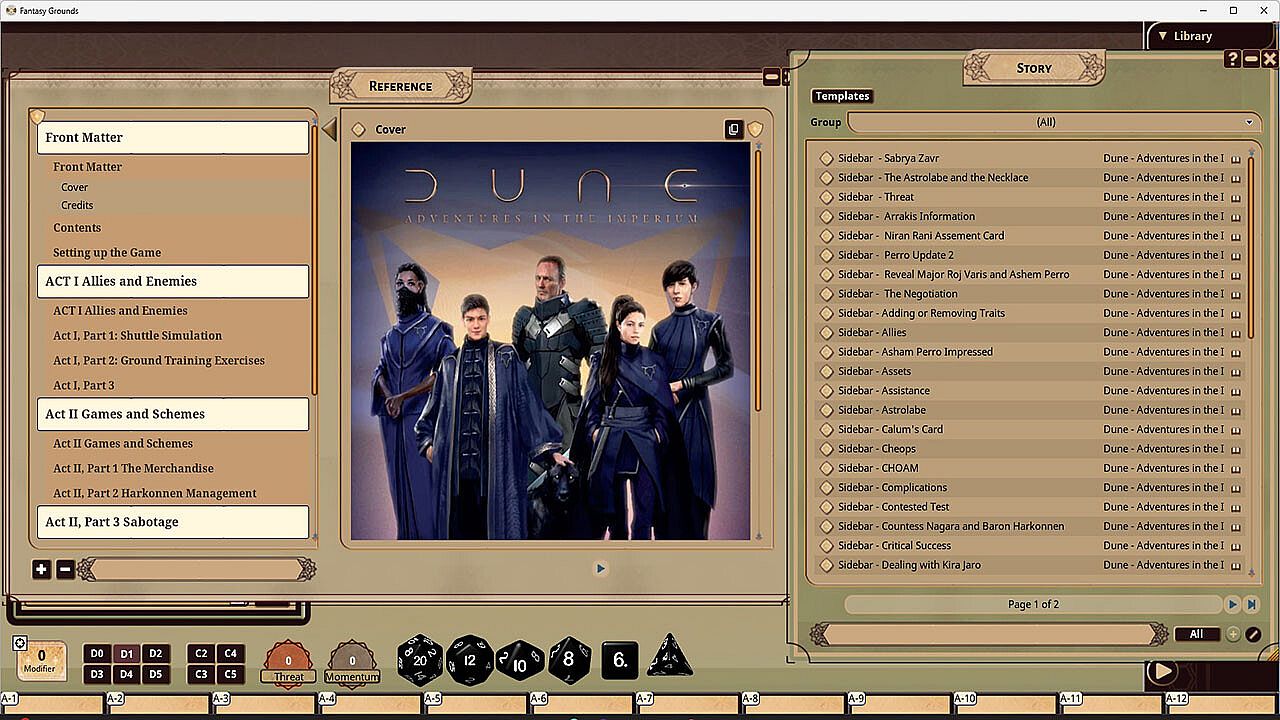Toggle the C5 complication range button
The image size is (1280, 720).
(230, 675)
